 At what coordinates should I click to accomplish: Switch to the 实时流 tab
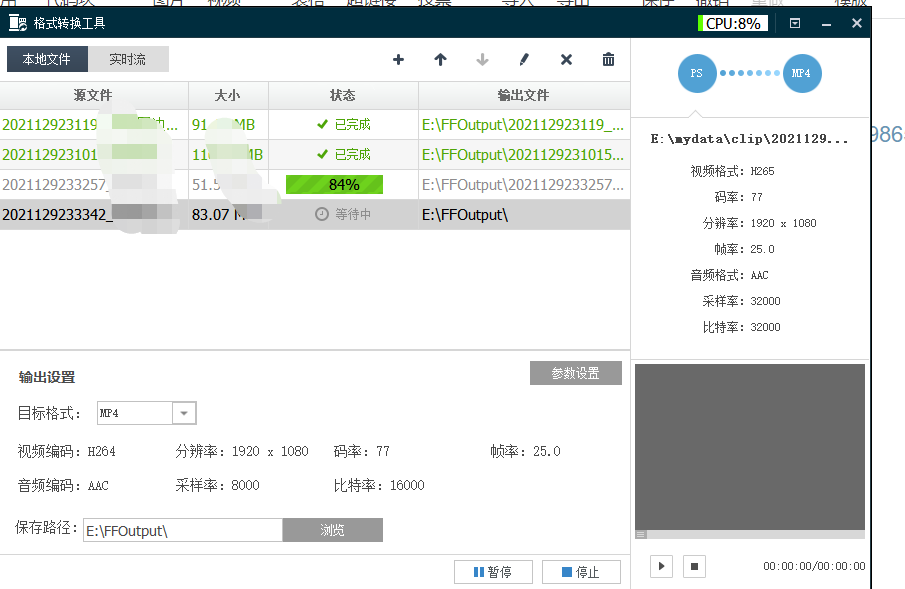tap(128, 59)
